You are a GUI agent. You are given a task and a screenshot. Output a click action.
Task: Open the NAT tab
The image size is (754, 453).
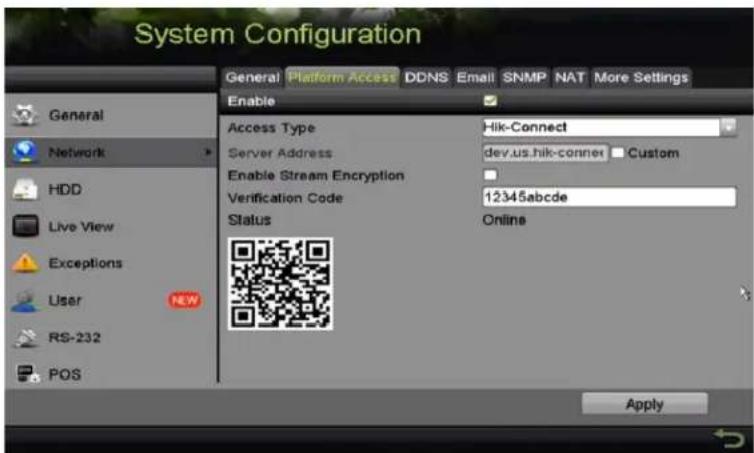point(570,77)
